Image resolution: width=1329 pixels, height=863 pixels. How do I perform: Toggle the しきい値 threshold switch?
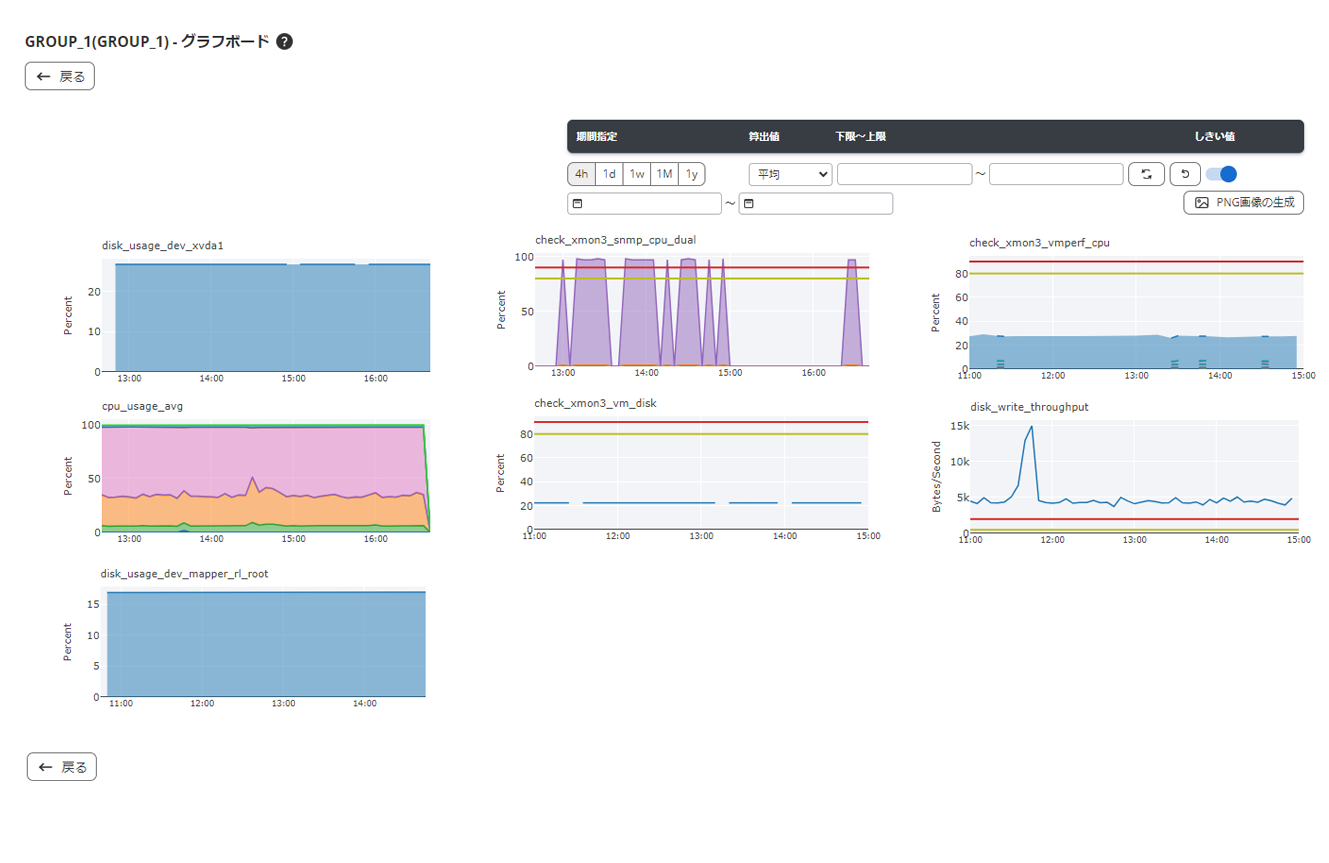[1221, 174]
